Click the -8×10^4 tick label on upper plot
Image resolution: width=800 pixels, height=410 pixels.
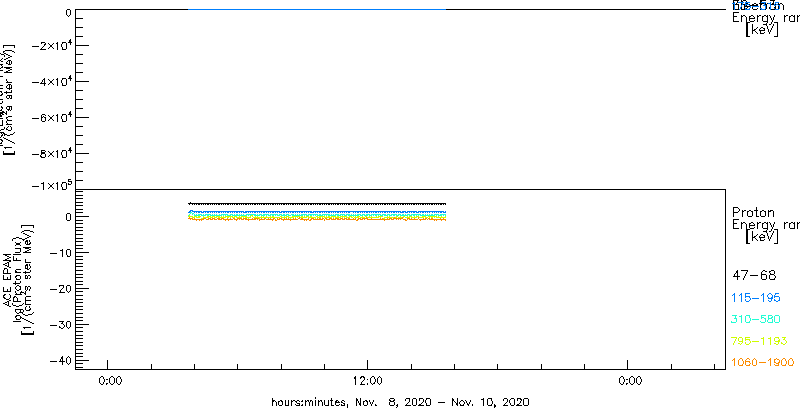click(x=51, y=153)
